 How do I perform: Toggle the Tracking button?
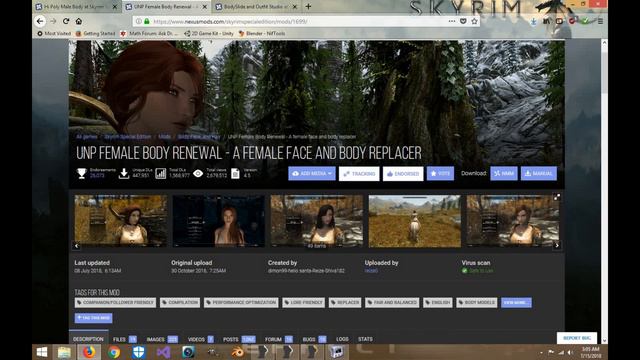tap(359, 173)
